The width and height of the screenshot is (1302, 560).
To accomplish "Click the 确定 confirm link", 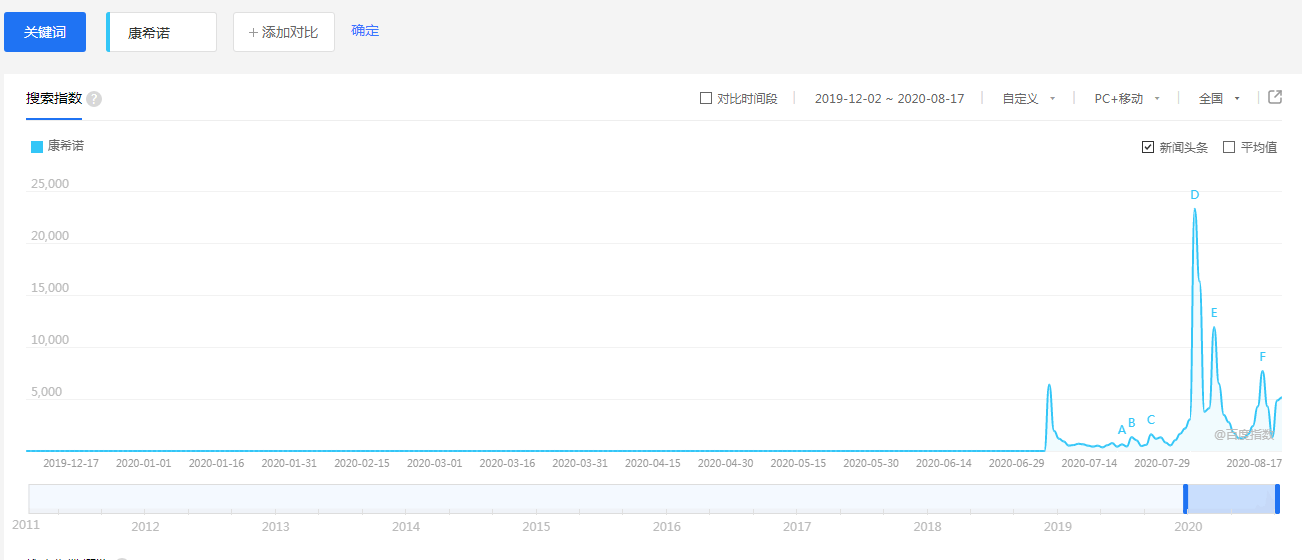I will point(365,30).
